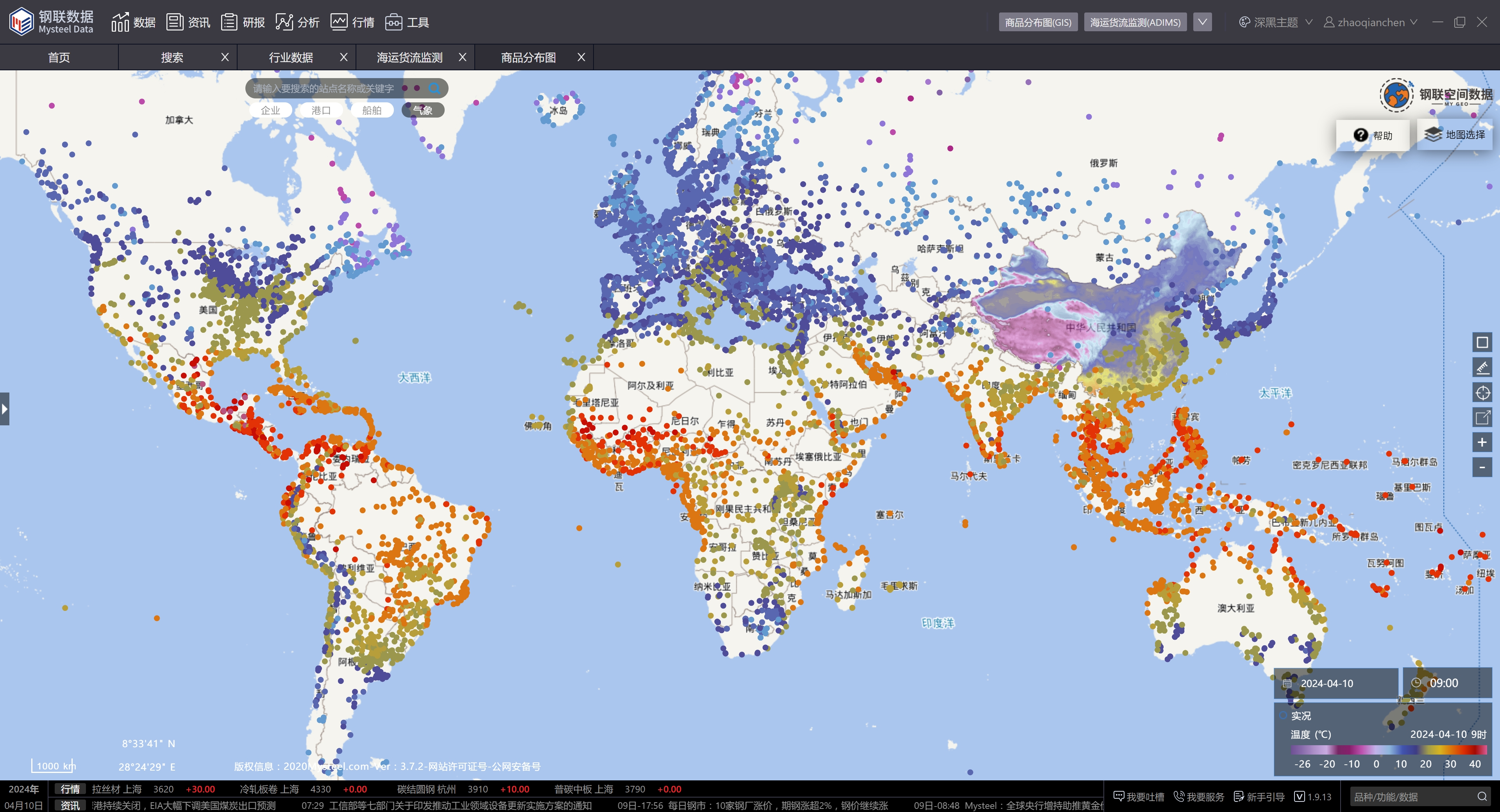1500x812 pixels.
Task: Click the 海运货流监测(ADIMS) shortcut button
Action: tap(1135, 22)
